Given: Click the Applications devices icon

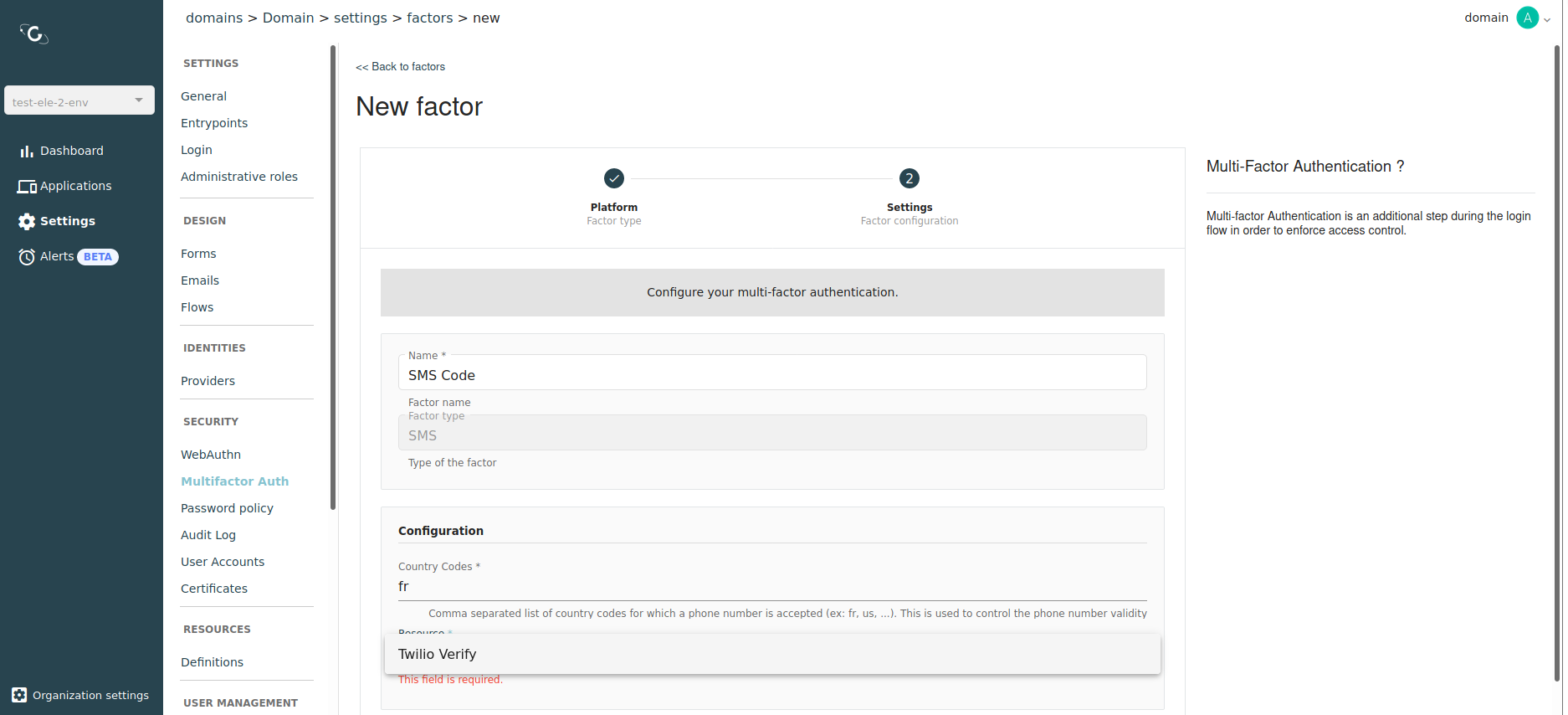Looking at the screenshot, I should [x=27, y=187].
